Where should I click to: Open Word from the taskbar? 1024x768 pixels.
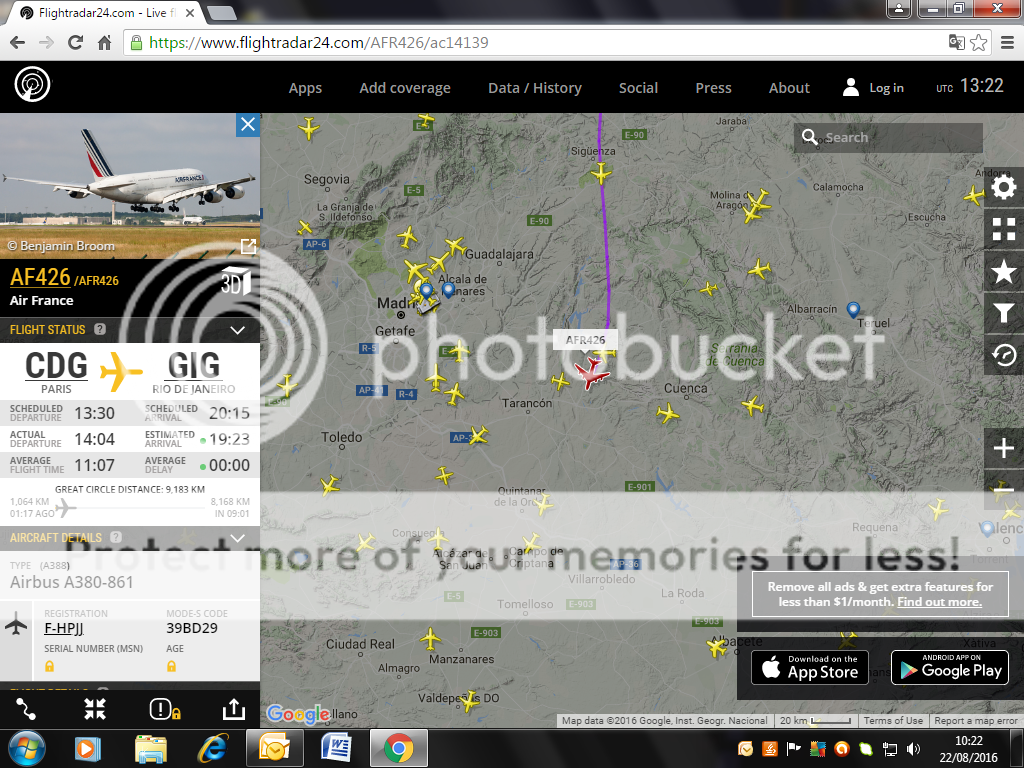336,748
